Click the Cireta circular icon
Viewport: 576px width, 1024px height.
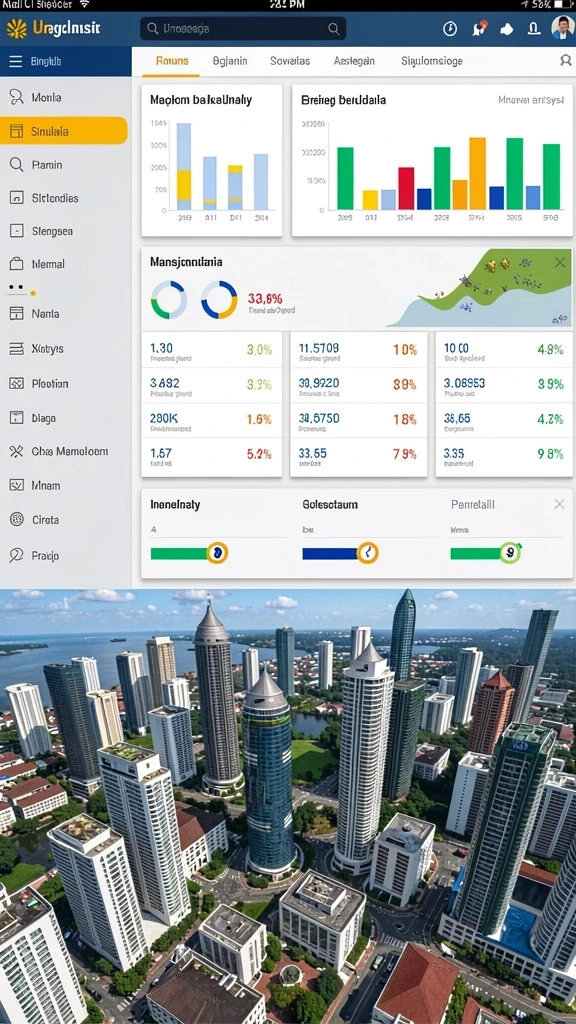(x=16, y=520)
